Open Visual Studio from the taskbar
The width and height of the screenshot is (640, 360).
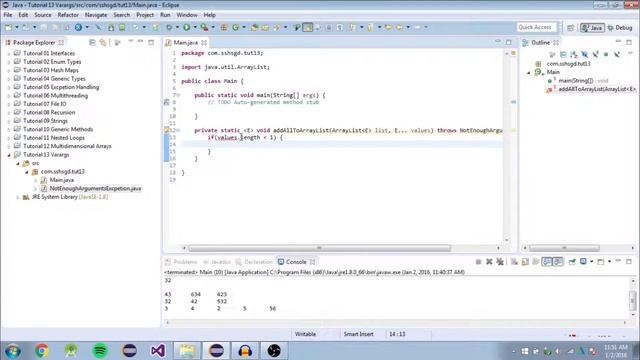click(x=158, y=351)
